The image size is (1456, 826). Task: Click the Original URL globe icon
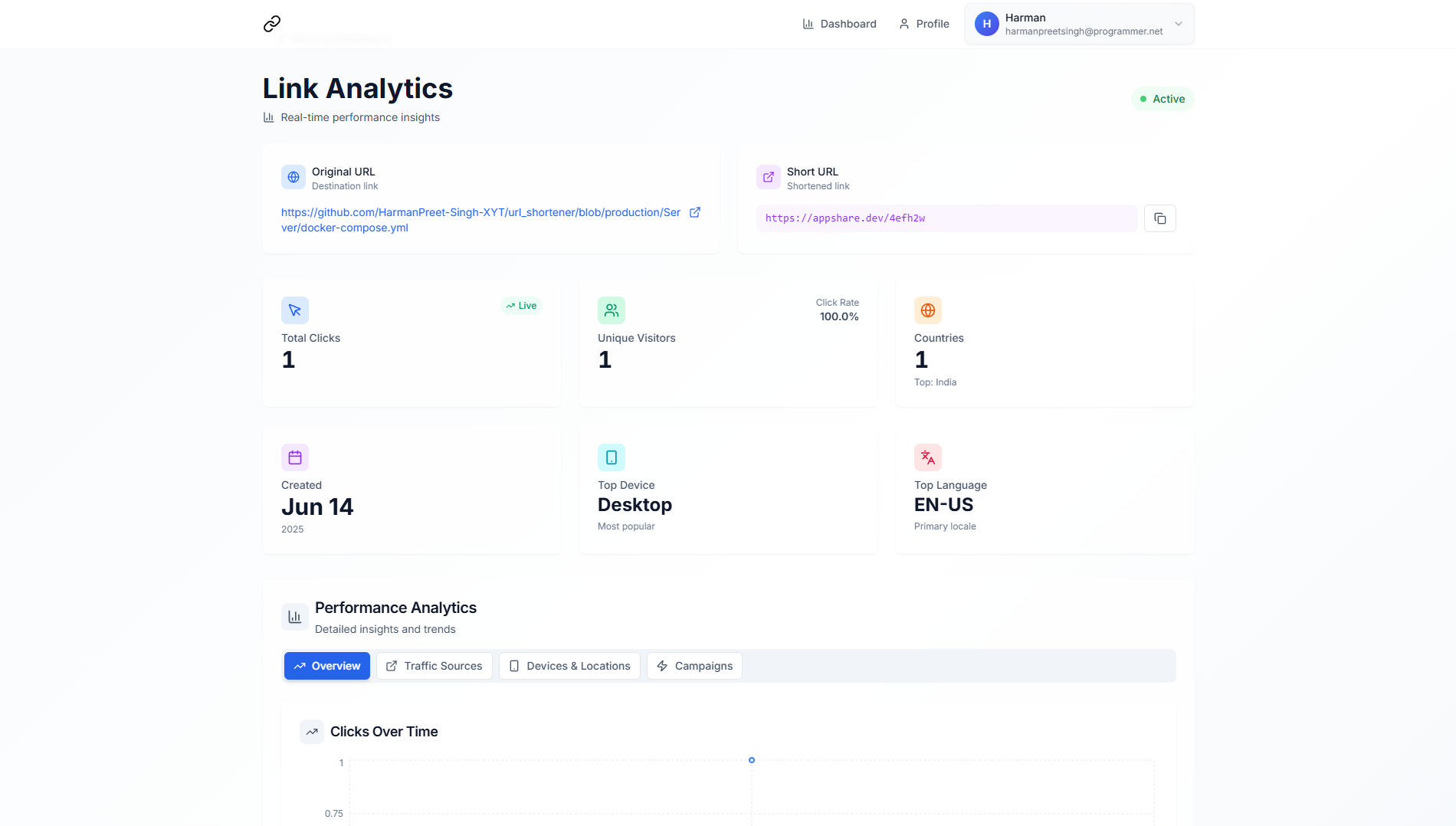coord(293,177)
